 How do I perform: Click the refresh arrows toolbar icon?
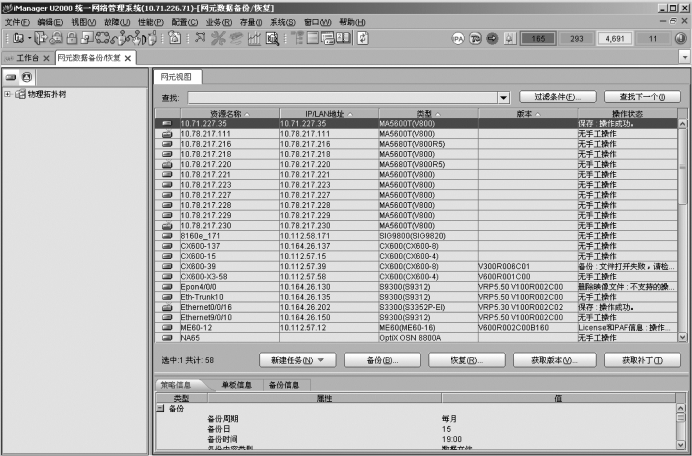coord(363,39)
